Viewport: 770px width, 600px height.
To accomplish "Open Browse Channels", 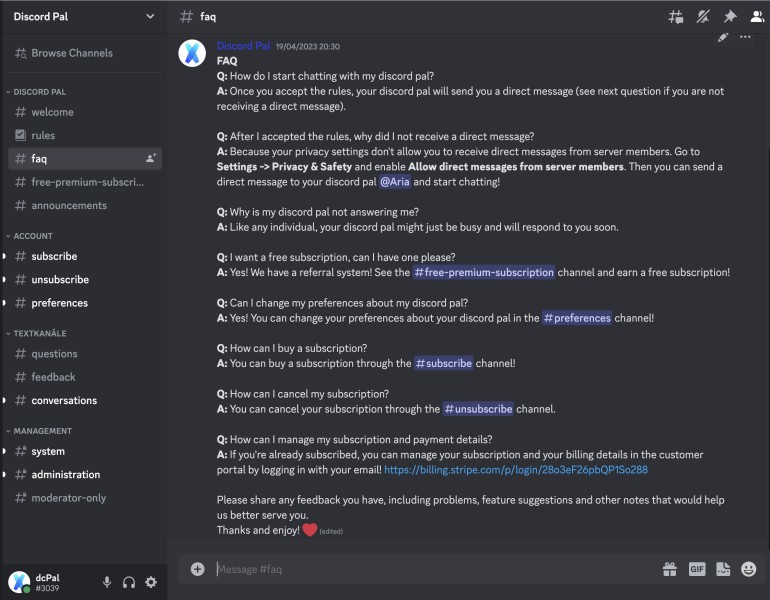I will tap(71, 53).
